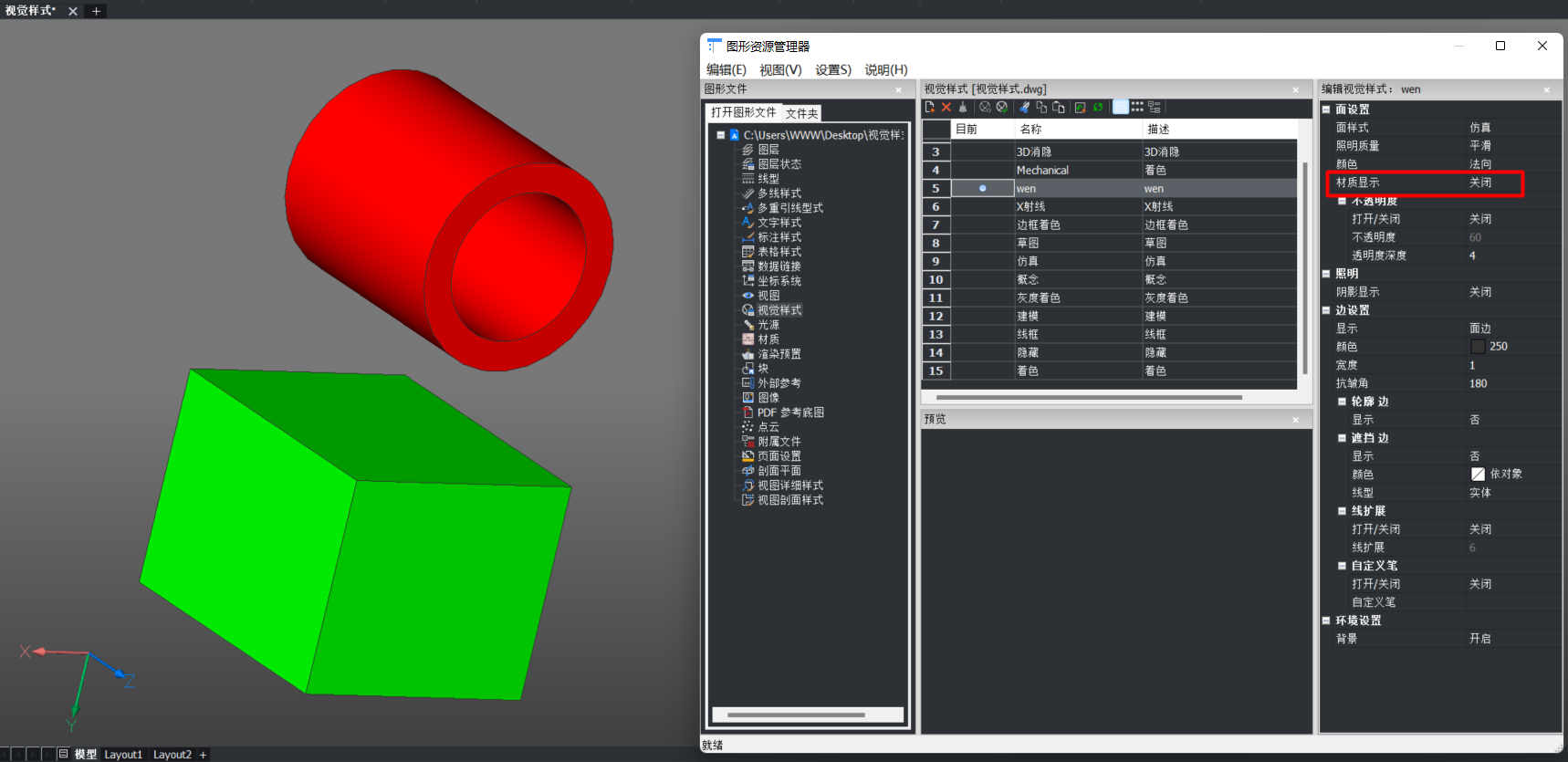Viewport: 1568px width, 762px height.
Task: Click the purge broom toolbar icon
Action: [x=962, y=107]
